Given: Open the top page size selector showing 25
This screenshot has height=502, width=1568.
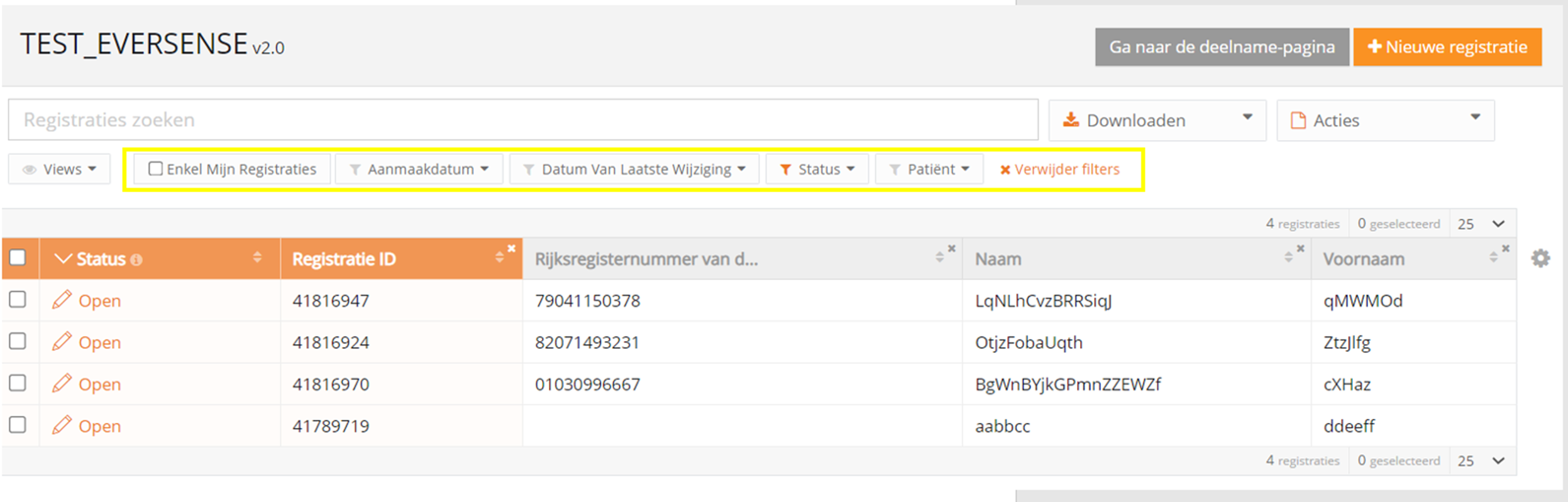Looking at the screenshot, I should [1482, 224].
